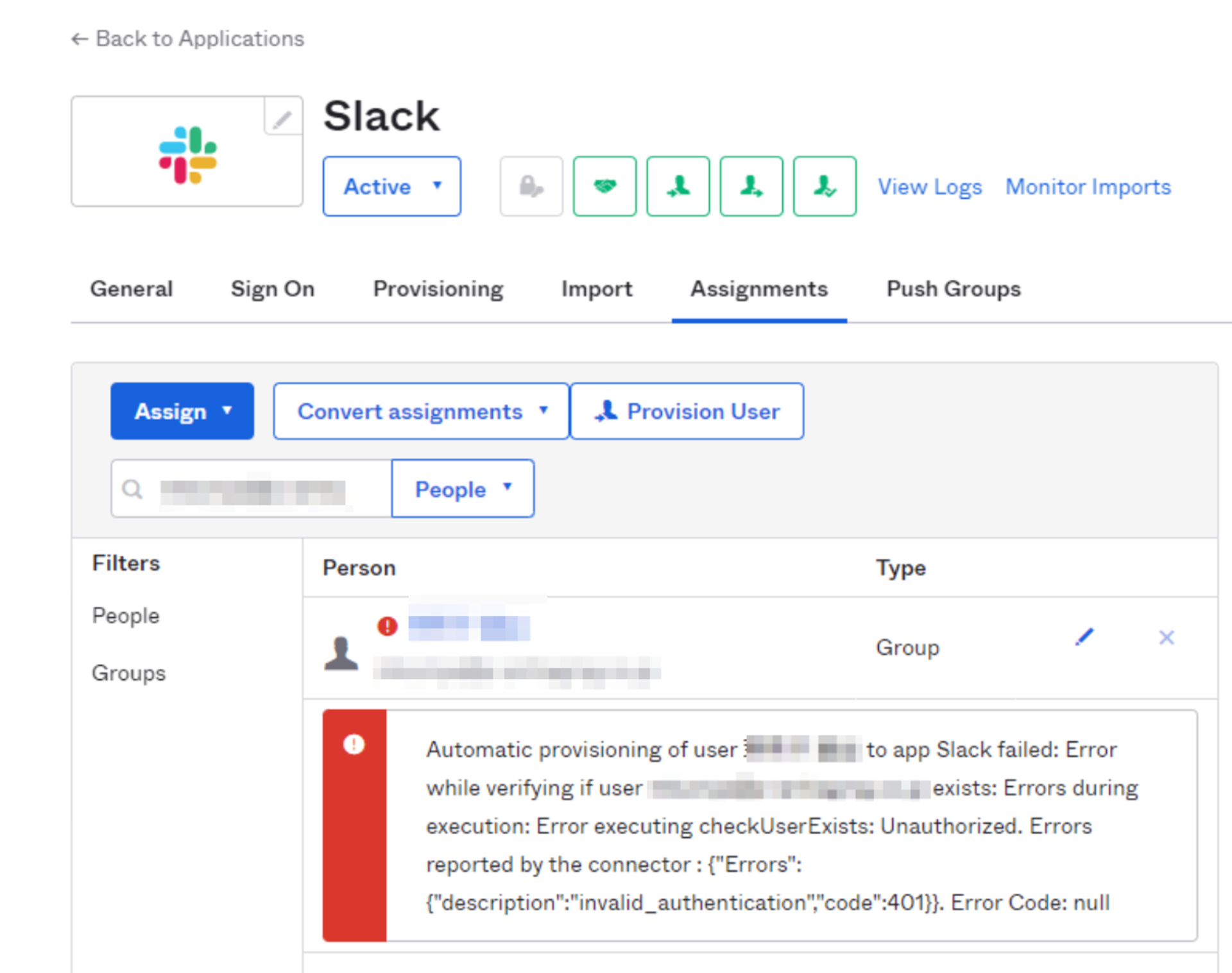
Task: Click the red exclamation icon beside the person's name
Action: pyautogui.click(x=386, y=627)
